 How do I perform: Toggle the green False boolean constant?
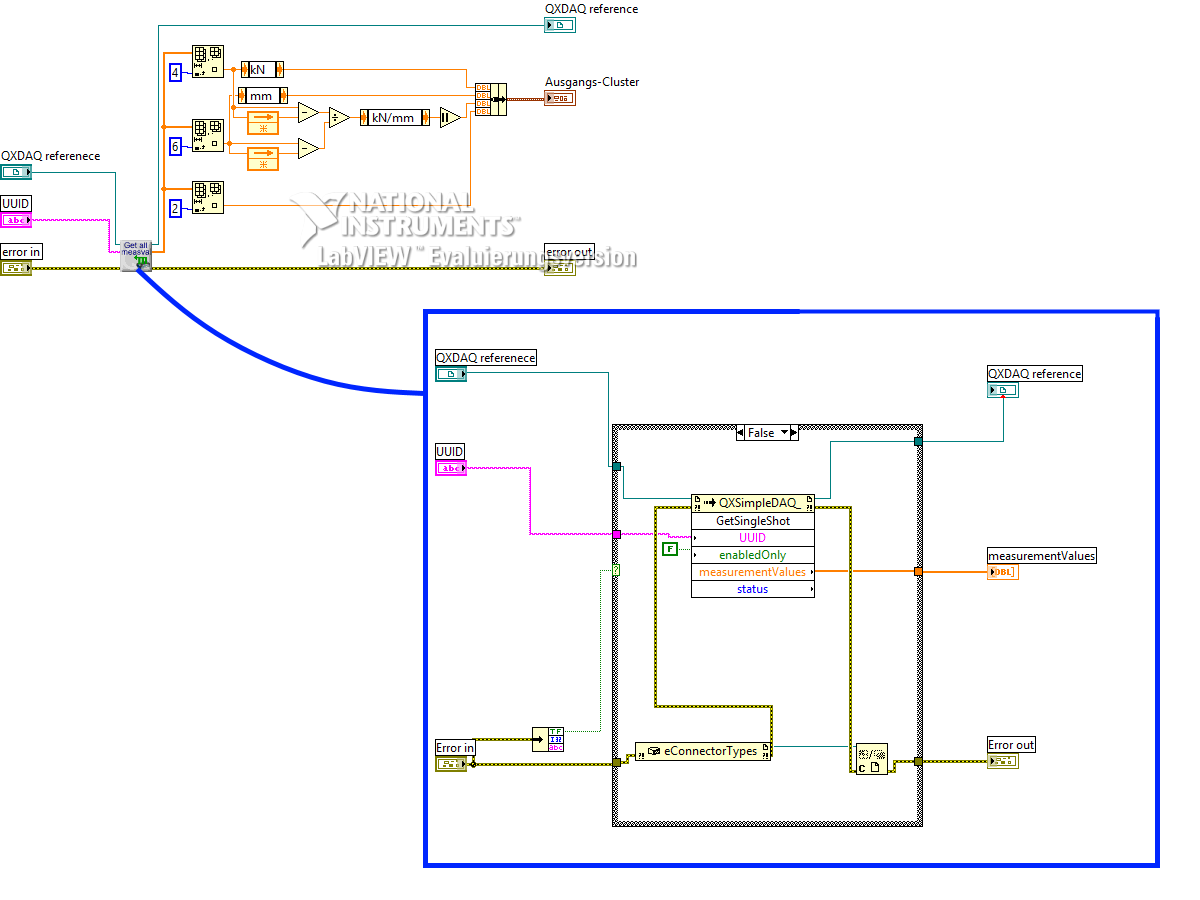670,549
